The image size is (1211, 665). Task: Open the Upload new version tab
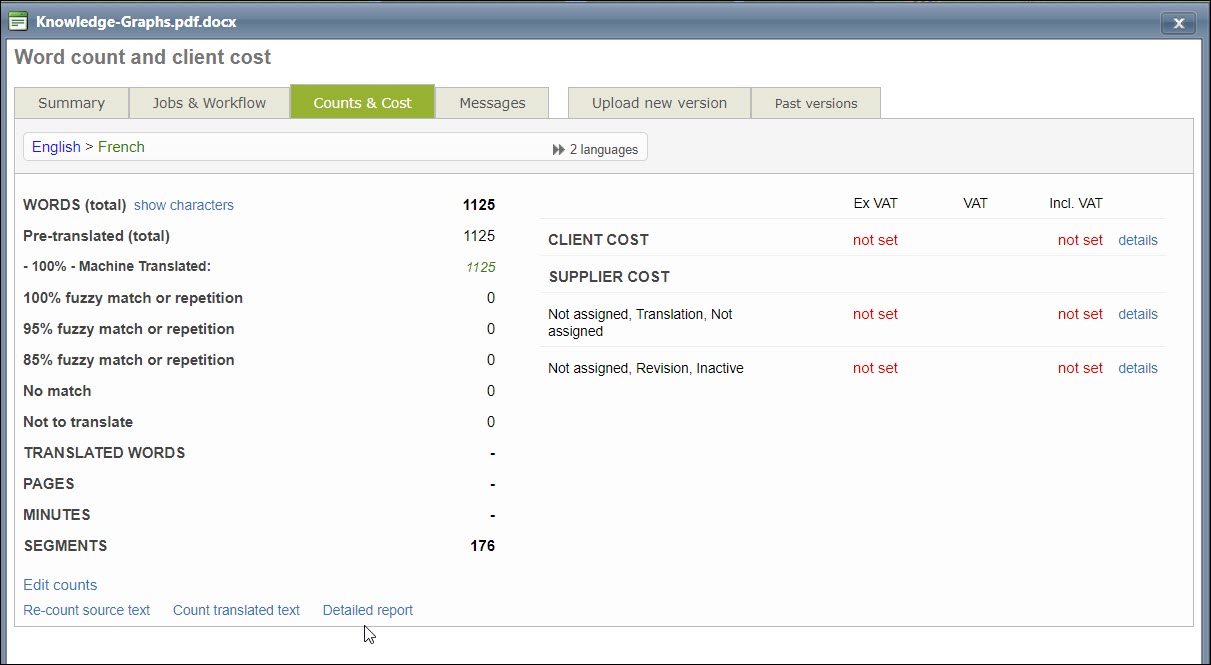pyautogui.click(x=659, y=103)
